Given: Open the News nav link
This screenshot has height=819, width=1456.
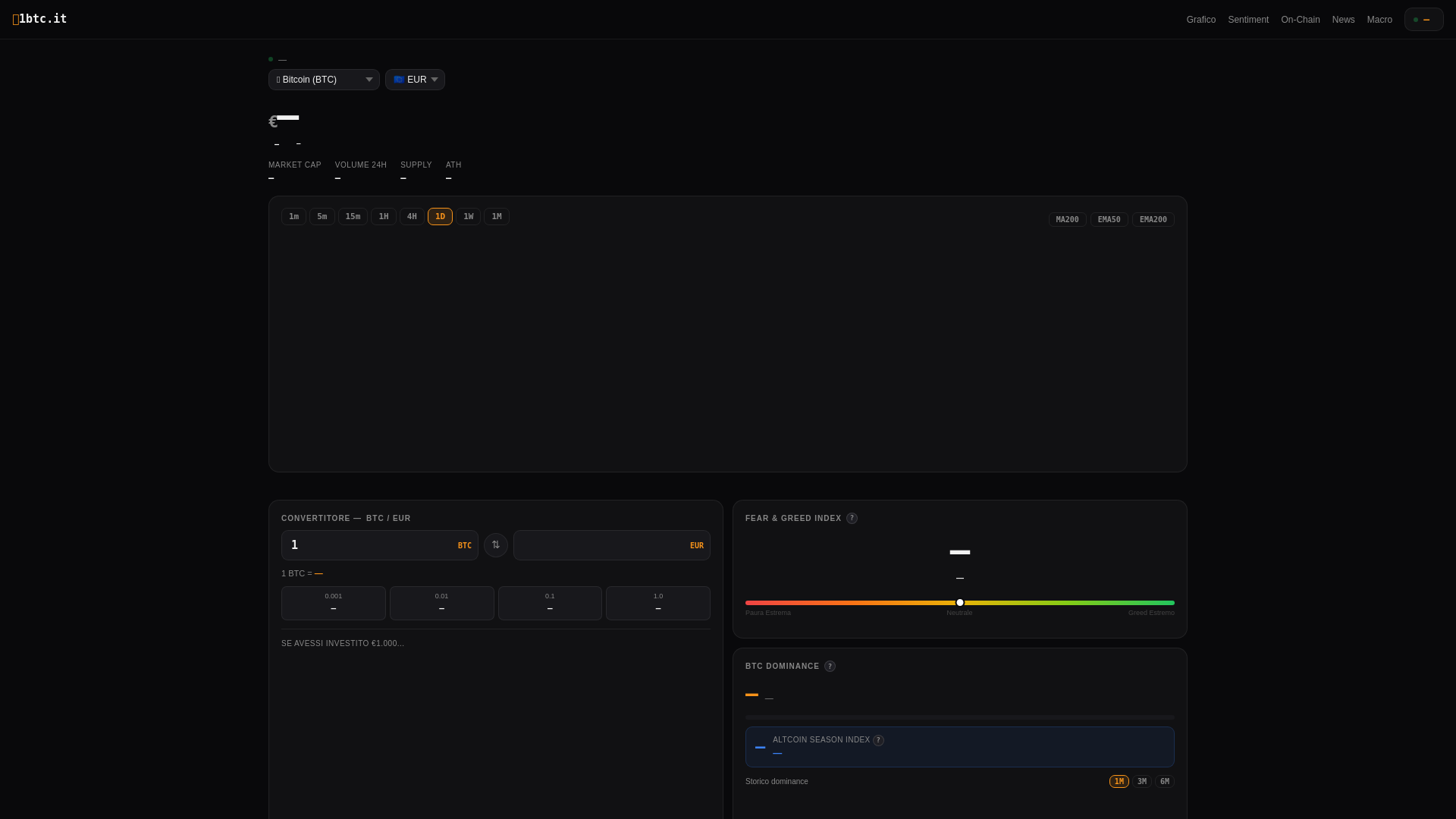Looking at the screenshot, I should click(x=1343, y=20).
